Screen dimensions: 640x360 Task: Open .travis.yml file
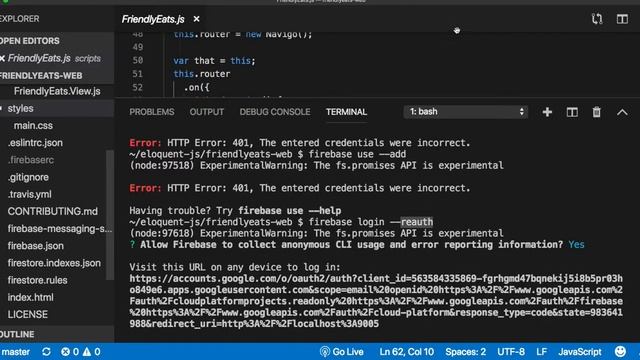coord(29,194)
